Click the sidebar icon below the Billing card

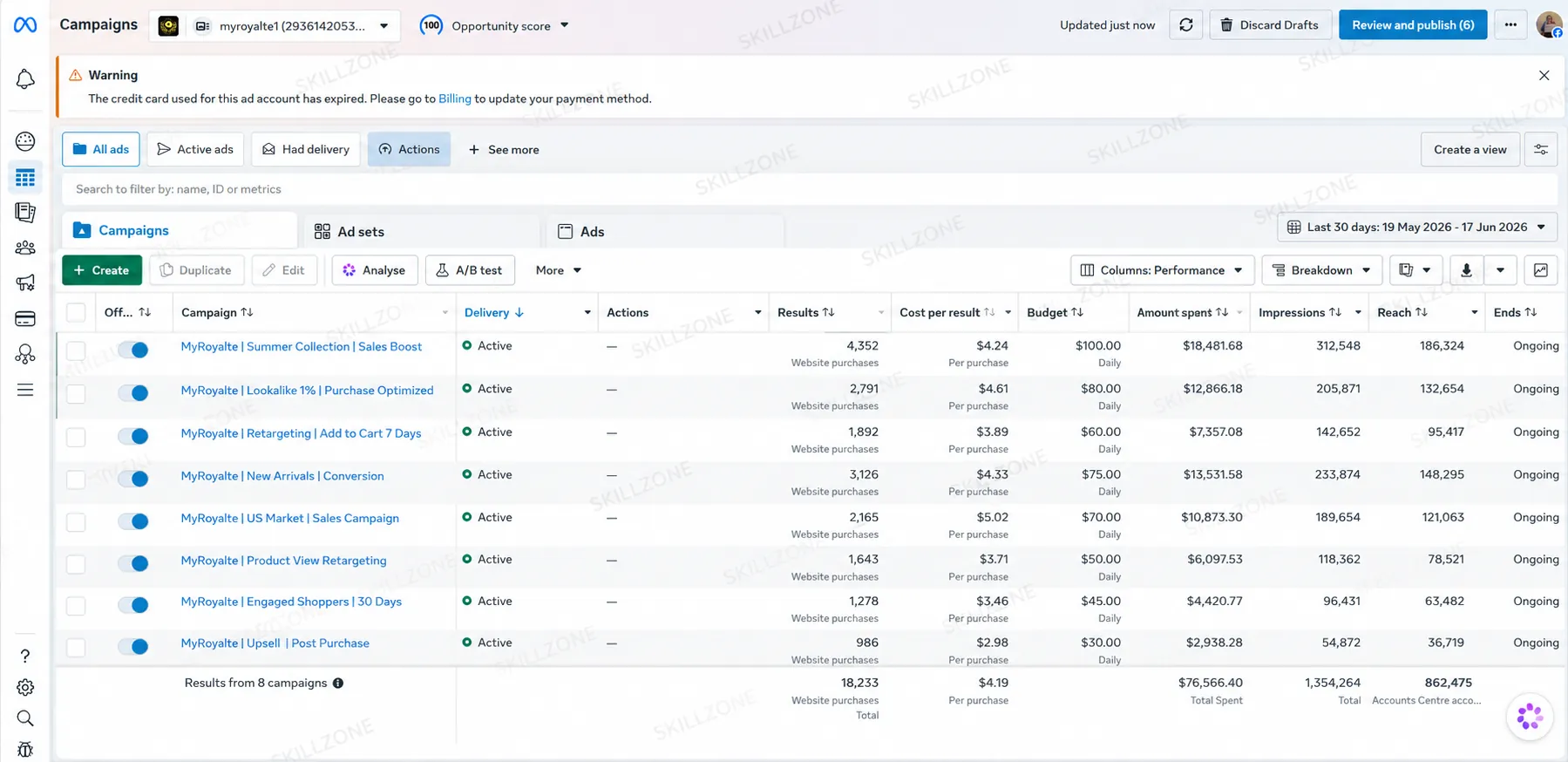pos(25,354)
